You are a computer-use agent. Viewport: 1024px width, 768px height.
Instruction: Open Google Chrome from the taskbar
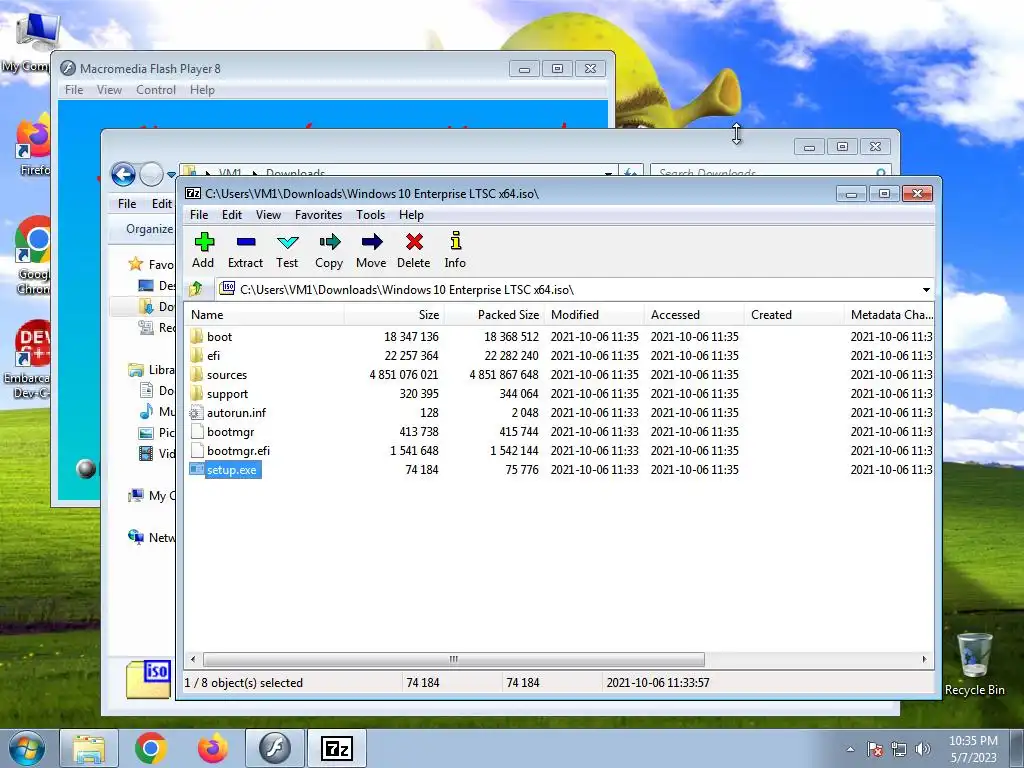coord(151,748)
